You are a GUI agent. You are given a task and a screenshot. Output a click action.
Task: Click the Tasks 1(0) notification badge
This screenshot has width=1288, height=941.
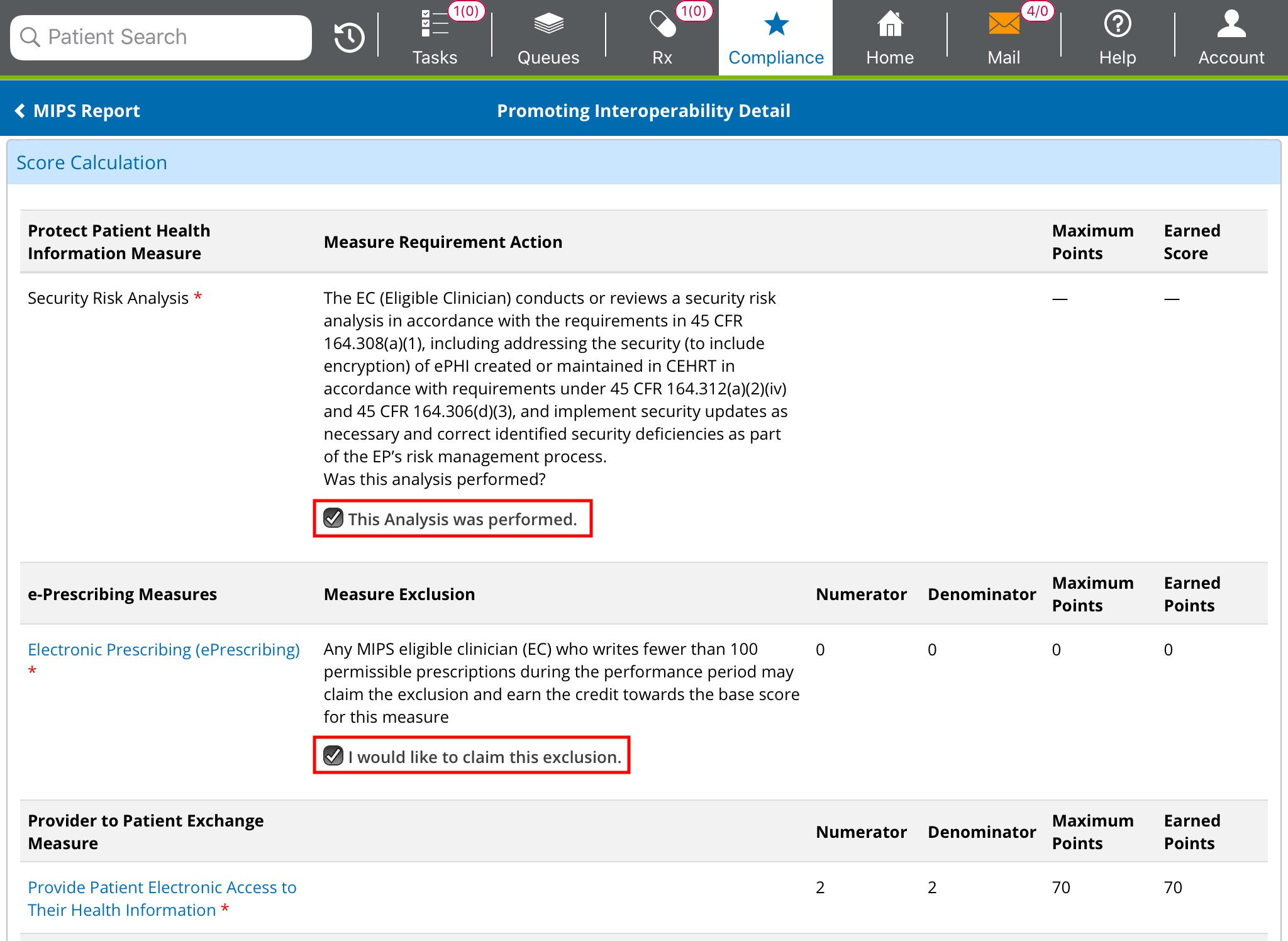(x=466, y=11)
